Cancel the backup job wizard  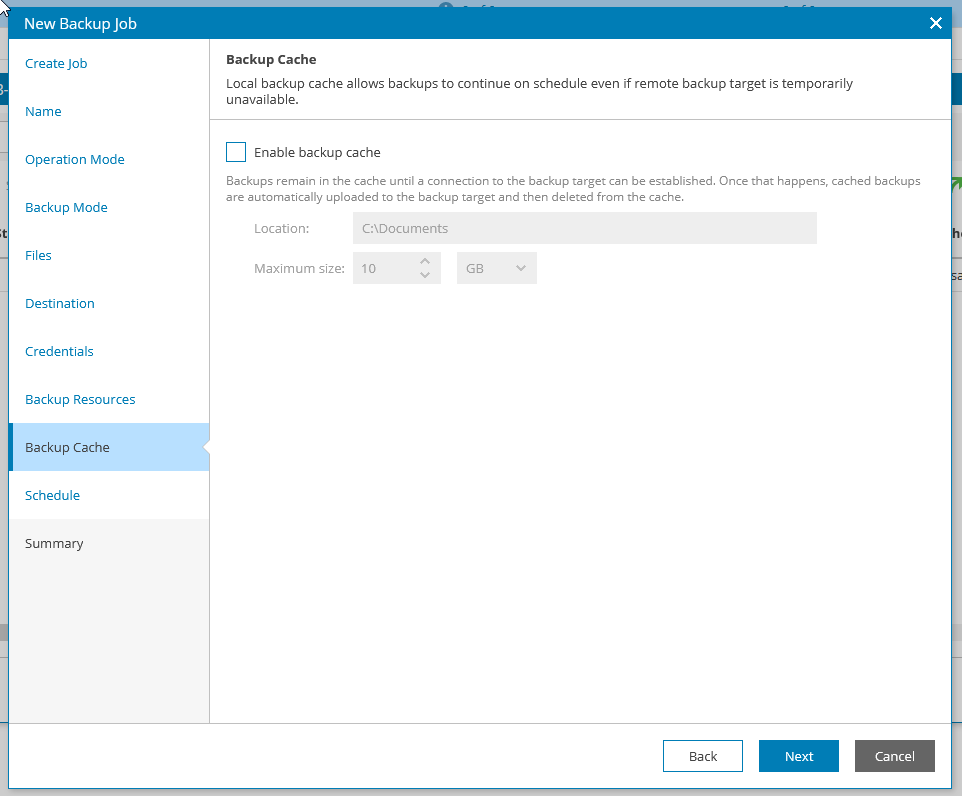(x=894, y=756)
